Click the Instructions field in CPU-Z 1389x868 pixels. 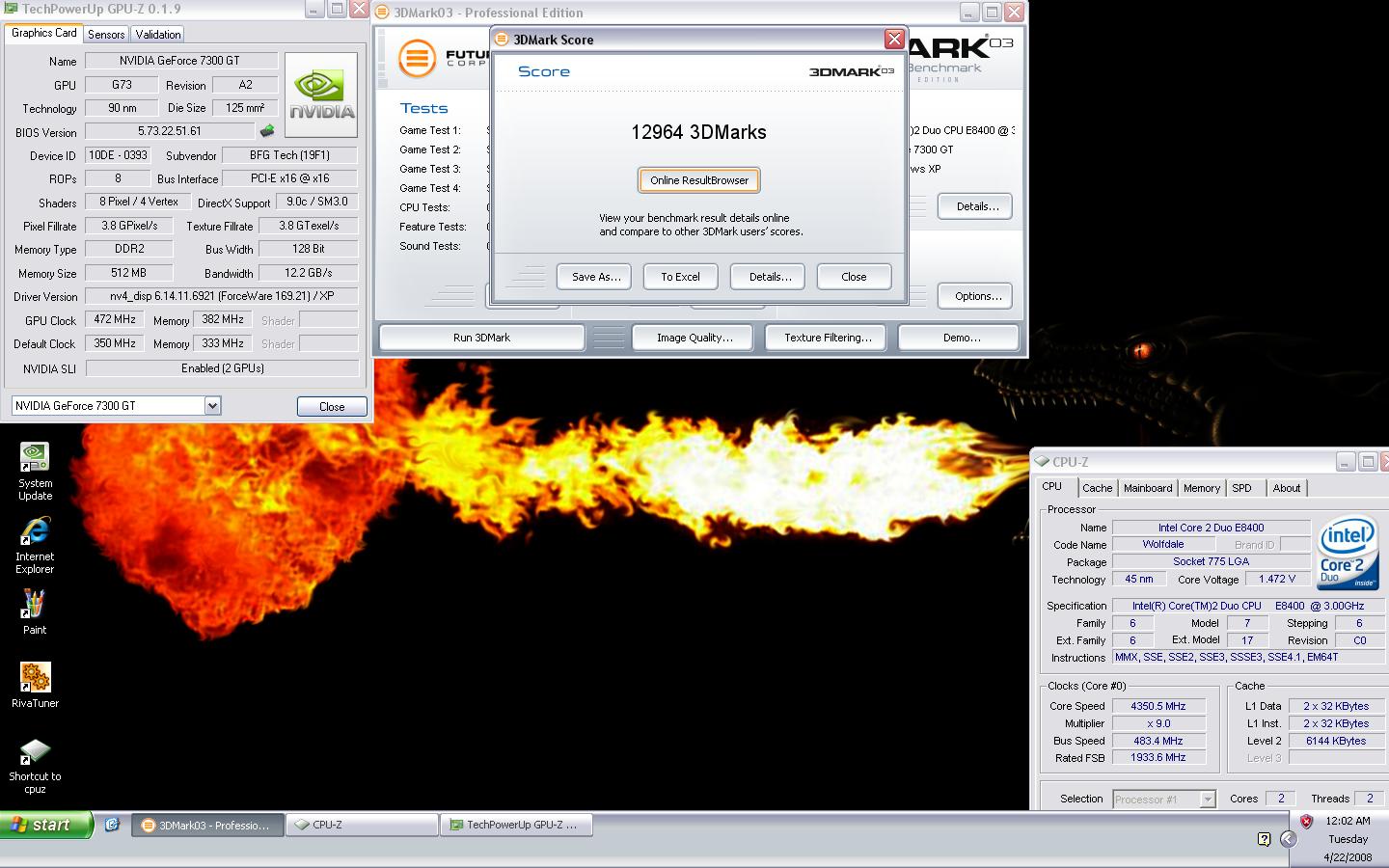1248,657
